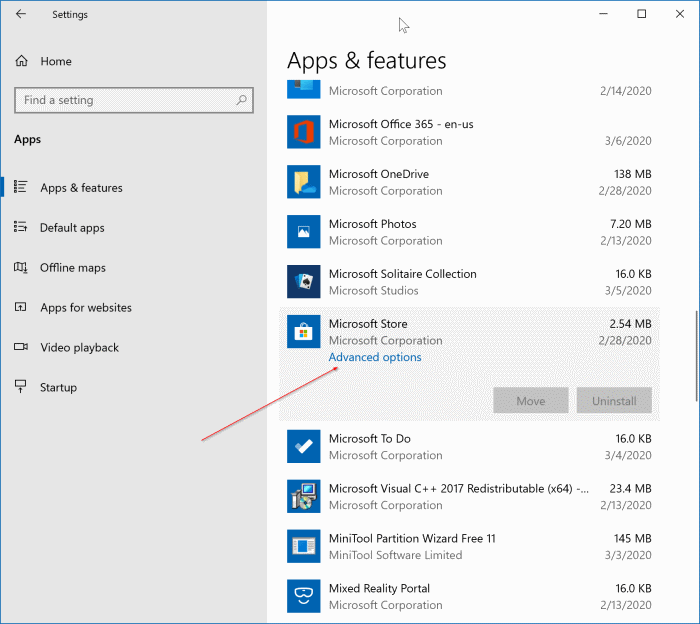Click the Microsoft Store entry title
Image resolution: width=700 pixels, height=624 pixels.
pos(368,324)
